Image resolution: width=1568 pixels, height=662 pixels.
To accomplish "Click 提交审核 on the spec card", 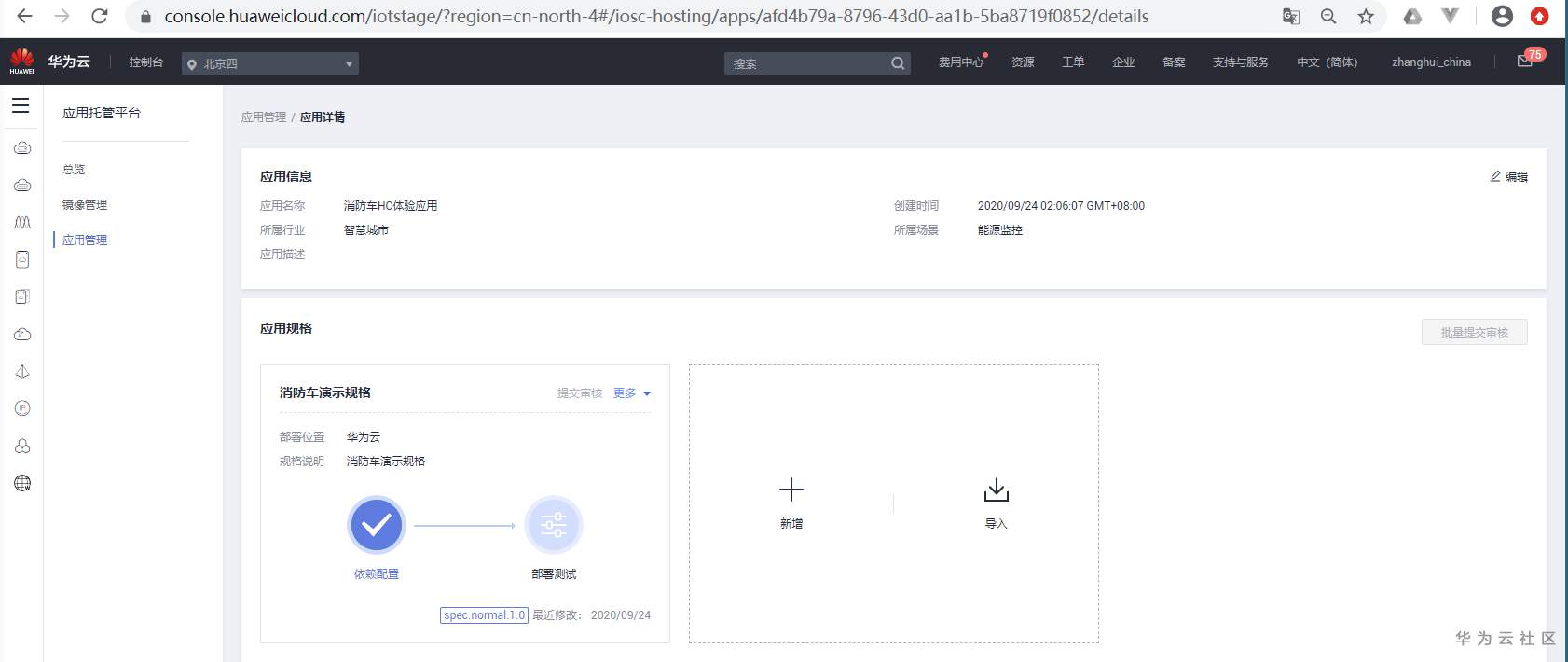I will pos(580,393).
